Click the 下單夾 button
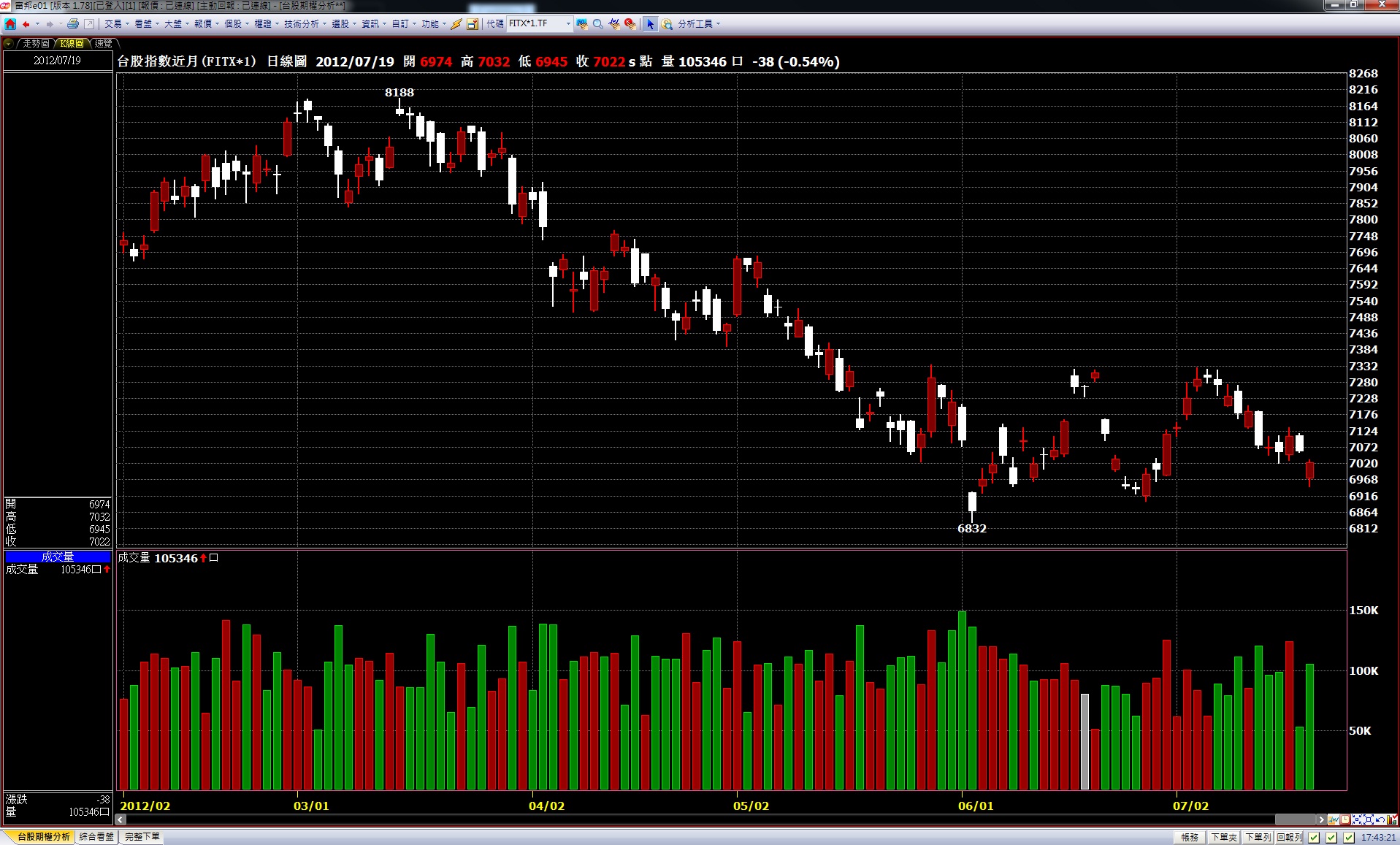This screenshot has width=1400, height=845. click(1224, 838)
